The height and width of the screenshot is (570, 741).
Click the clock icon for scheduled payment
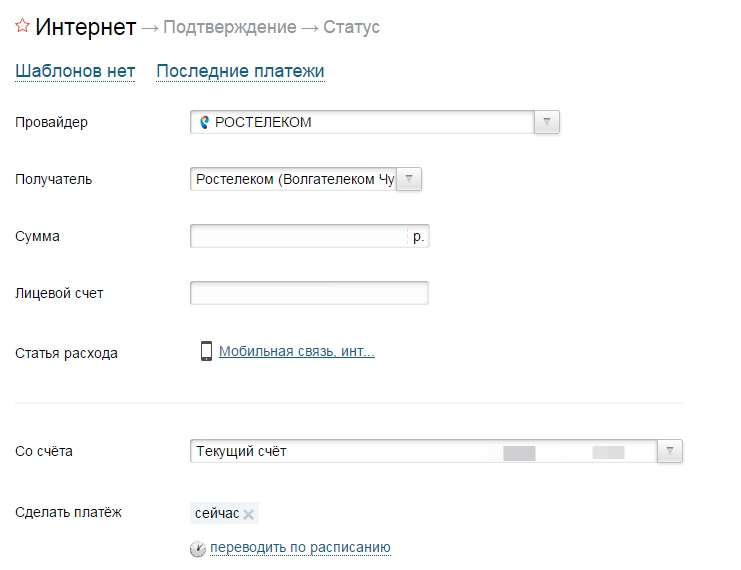pyautogui.click(x=197, y=548)
